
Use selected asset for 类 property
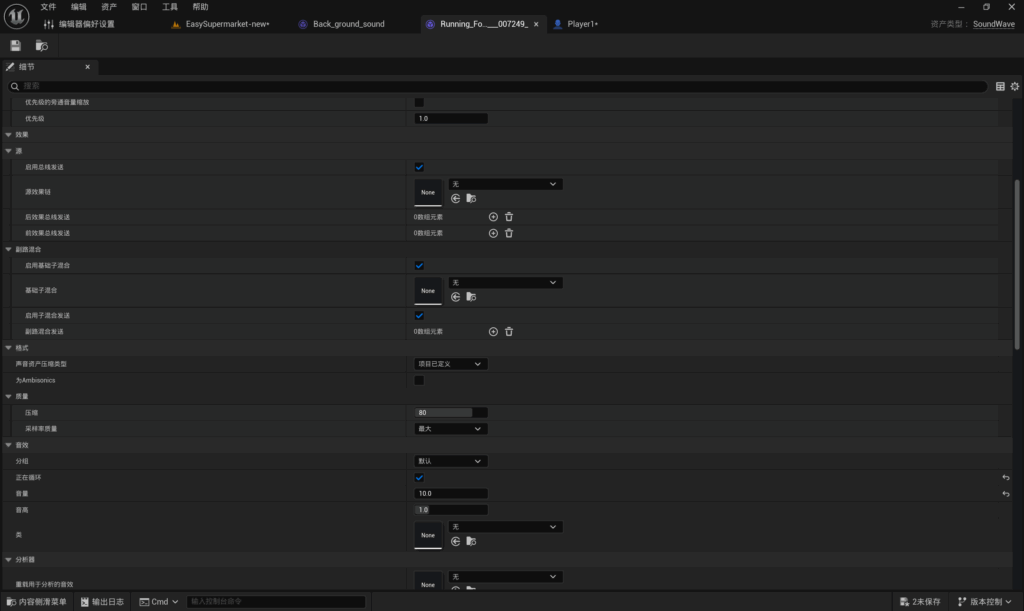click(x=455, y=541)
